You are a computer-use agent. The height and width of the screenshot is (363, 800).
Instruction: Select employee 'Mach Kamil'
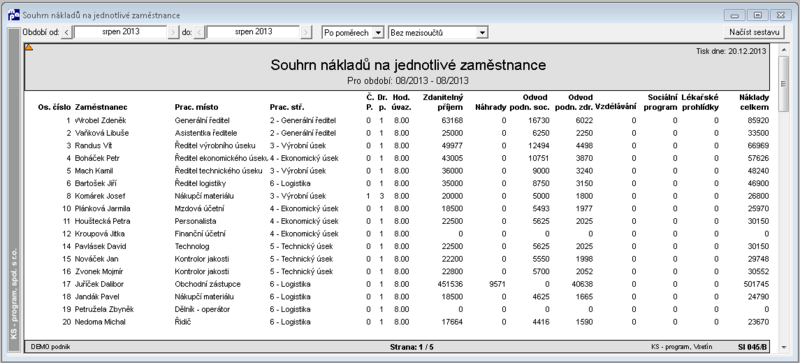tap(93, 171)
